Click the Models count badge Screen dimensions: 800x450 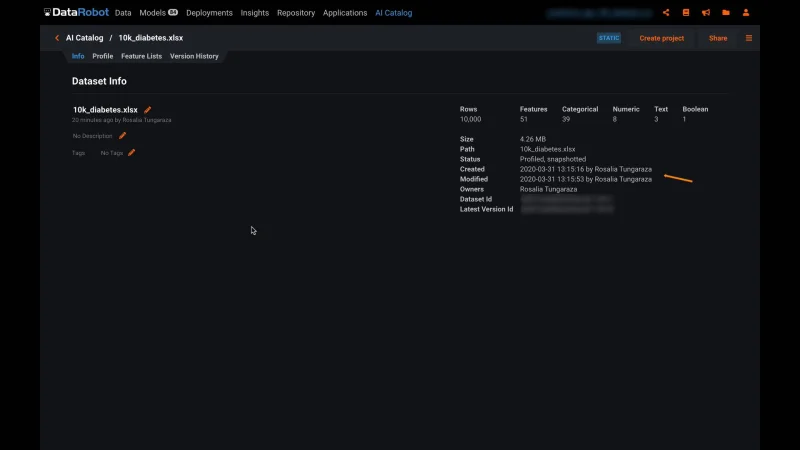click(173, 12)
